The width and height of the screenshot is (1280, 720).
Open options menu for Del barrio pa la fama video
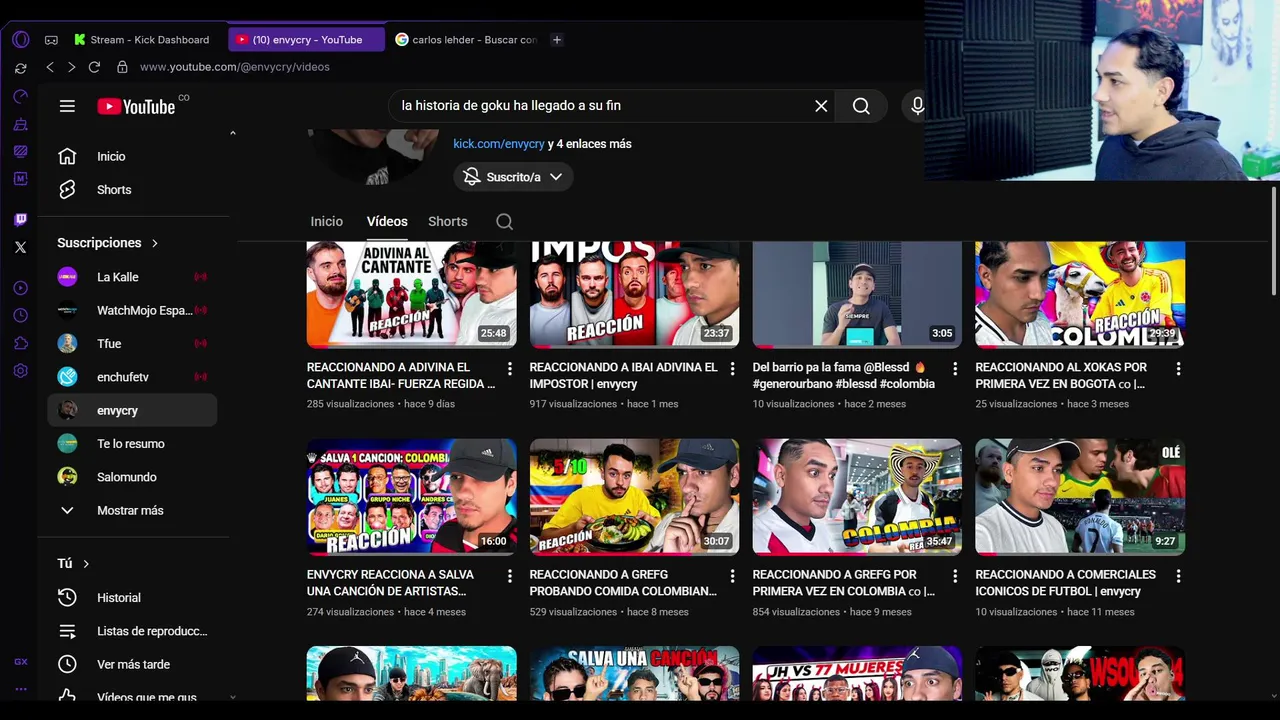point(955,369)
